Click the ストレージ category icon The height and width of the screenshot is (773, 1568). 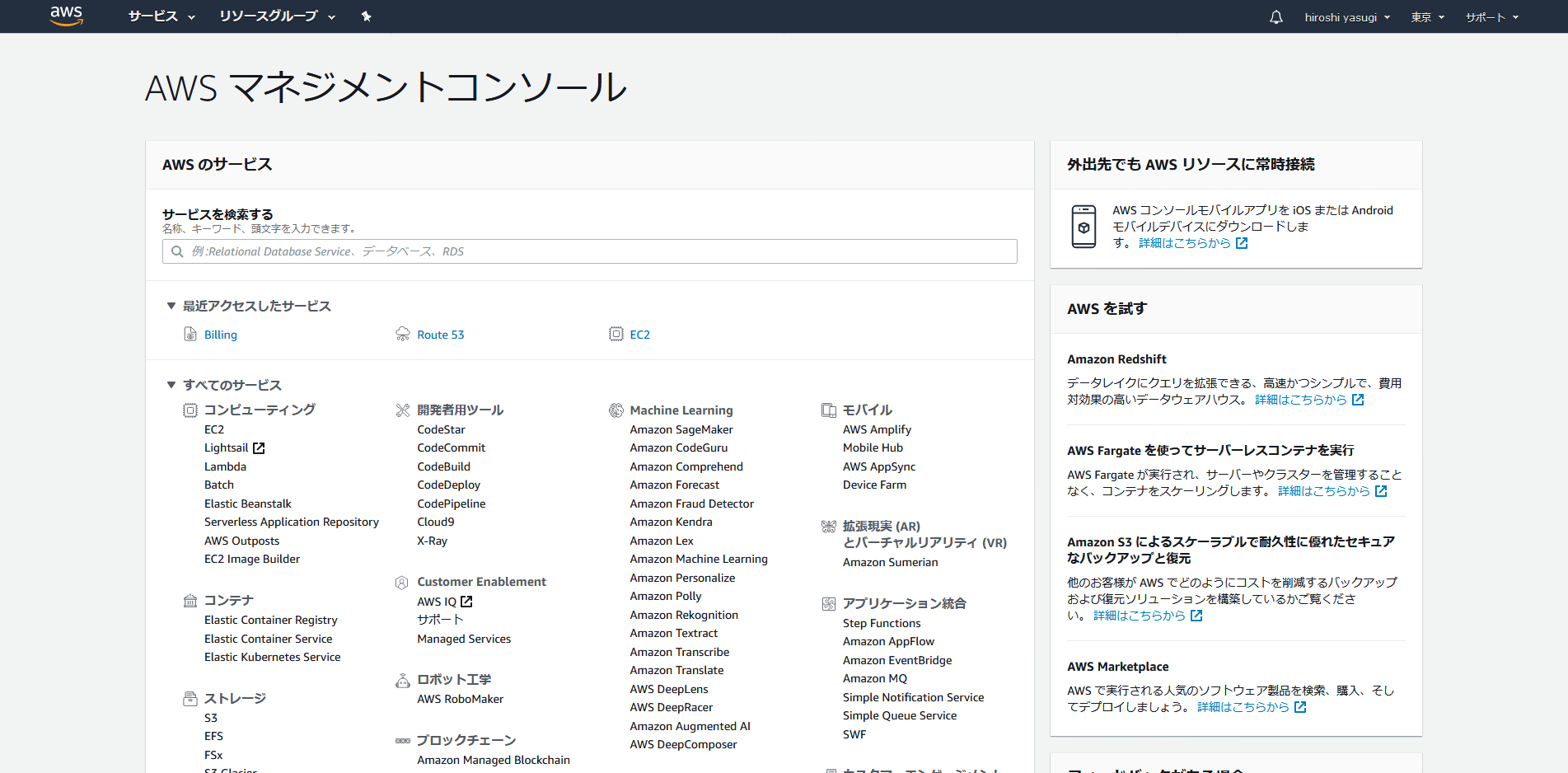point(190,698)
